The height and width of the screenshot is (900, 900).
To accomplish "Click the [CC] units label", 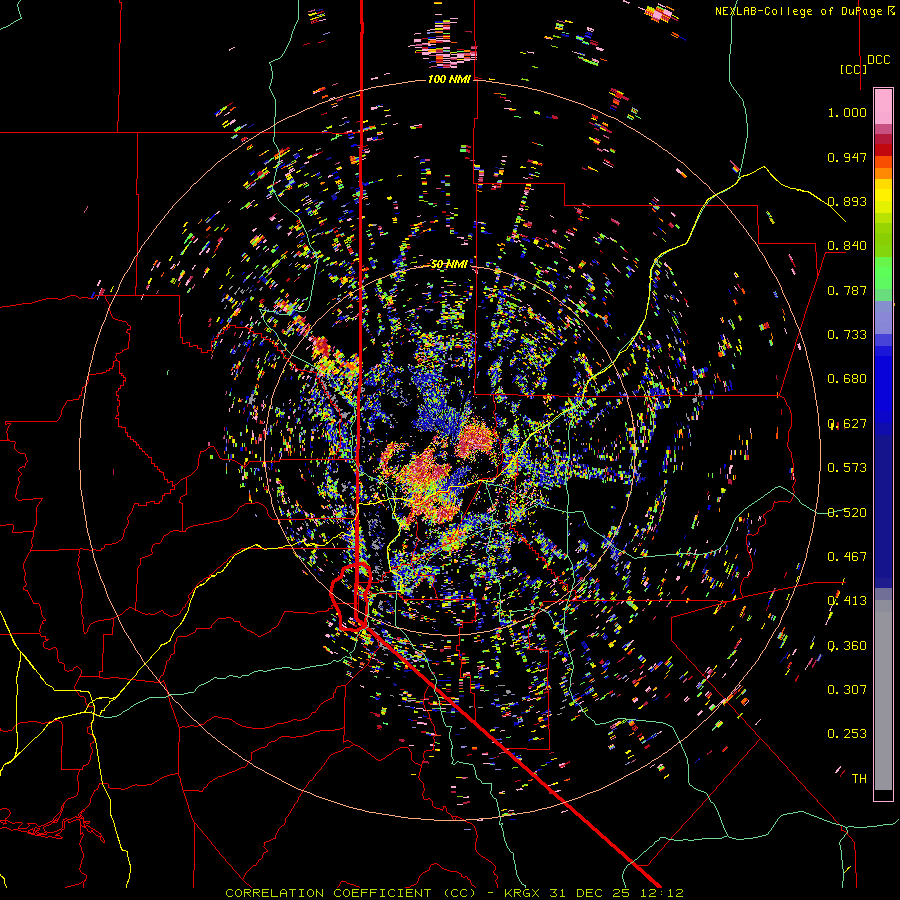I will 853,69.
